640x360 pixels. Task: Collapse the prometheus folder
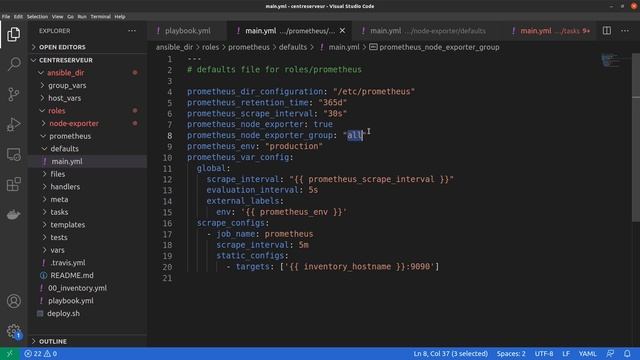click(70, 136)
